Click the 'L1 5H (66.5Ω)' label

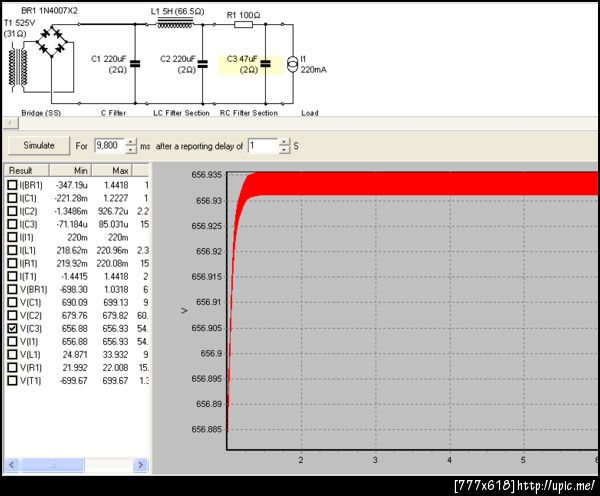(177, 11)
